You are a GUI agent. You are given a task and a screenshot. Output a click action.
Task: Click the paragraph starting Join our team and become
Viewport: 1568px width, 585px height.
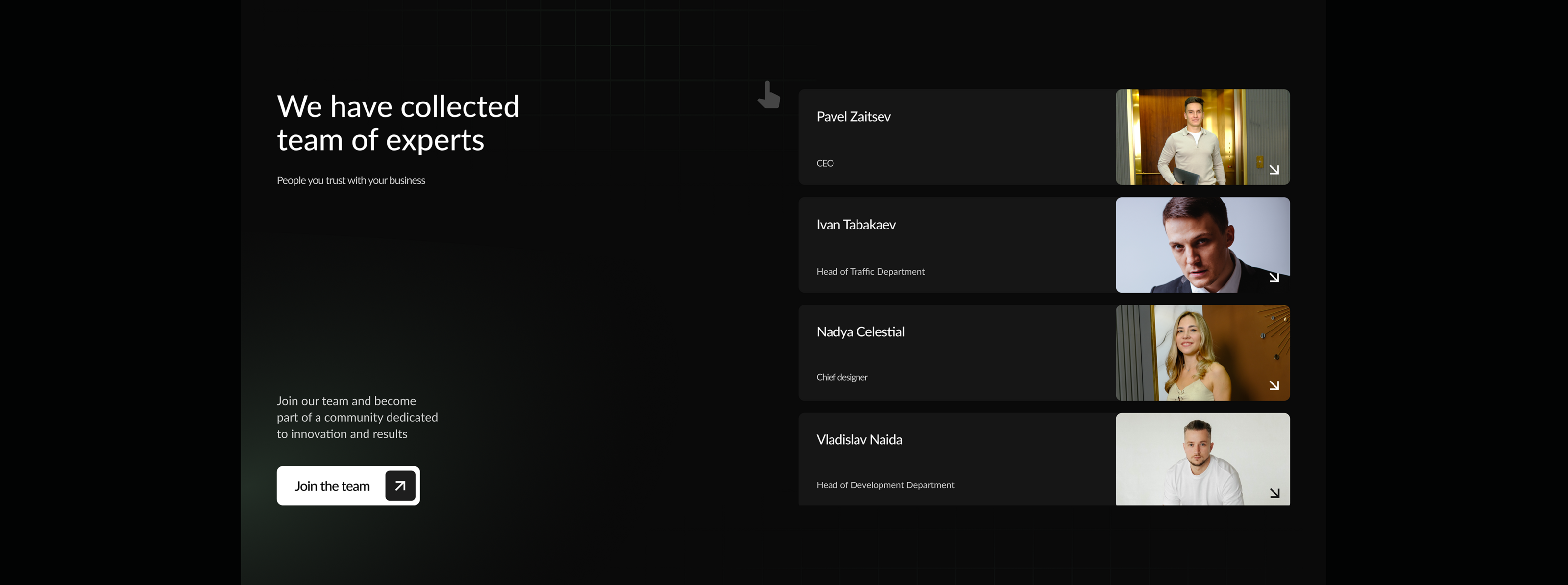click(x=357, y=417)
